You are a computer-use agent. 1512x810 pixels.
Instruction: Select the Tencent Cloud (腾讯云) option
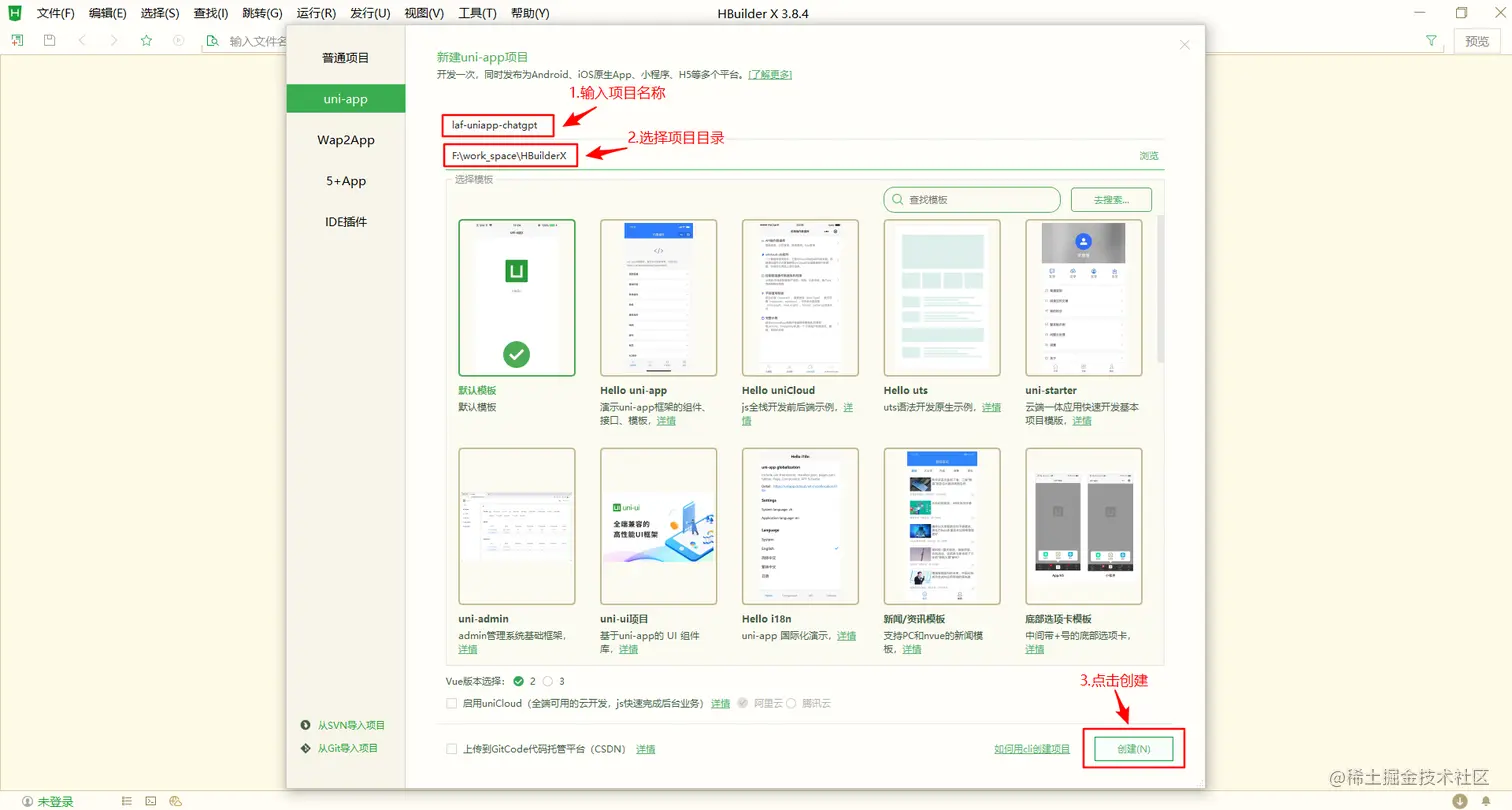[x=791, y=703]
